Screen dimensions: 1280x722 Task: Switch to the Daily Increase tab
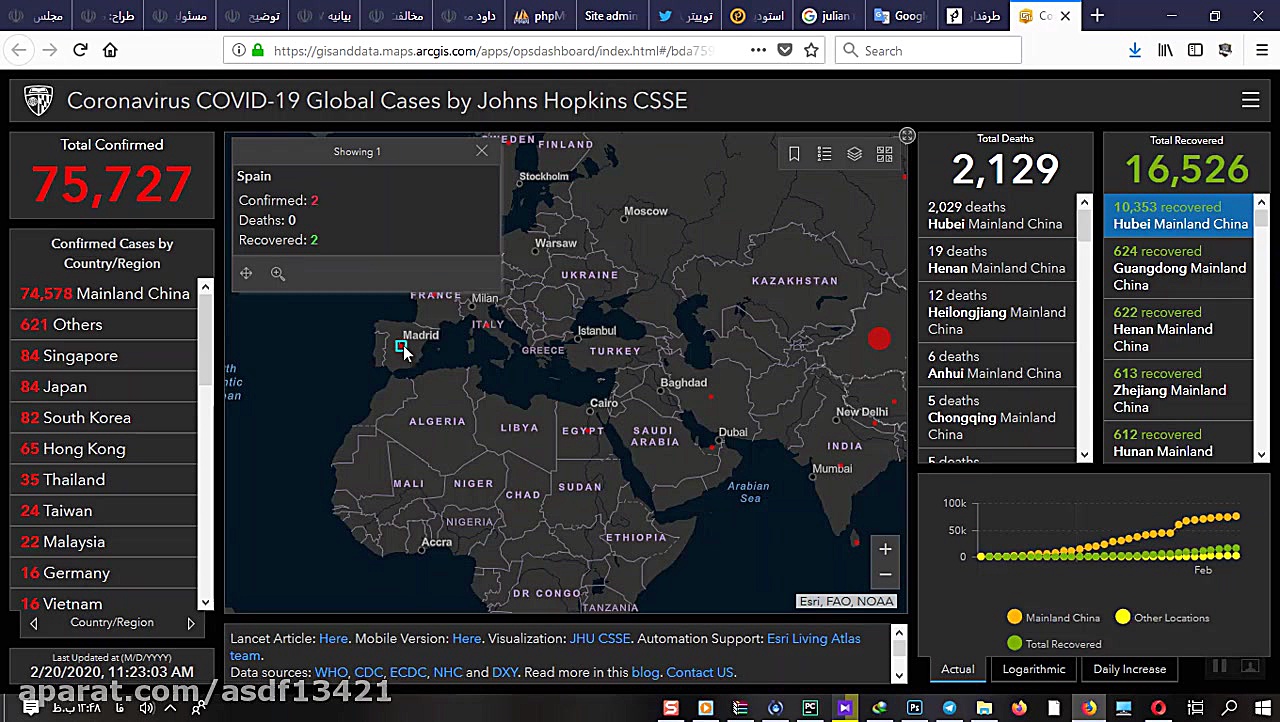(x=1129, y=669)
